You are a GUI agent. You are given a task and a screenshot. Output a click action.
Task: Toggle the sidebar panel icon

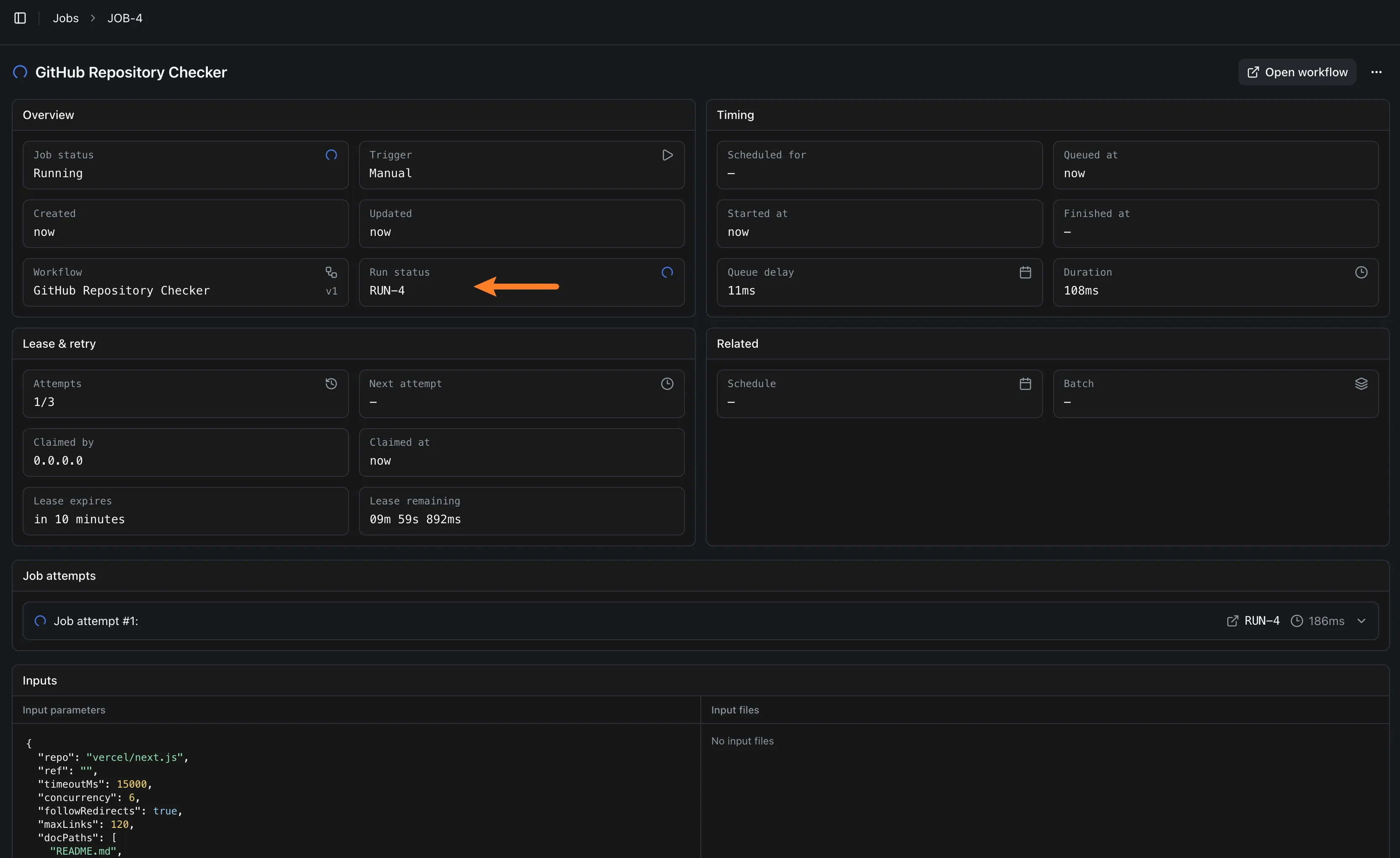[20, 18]
